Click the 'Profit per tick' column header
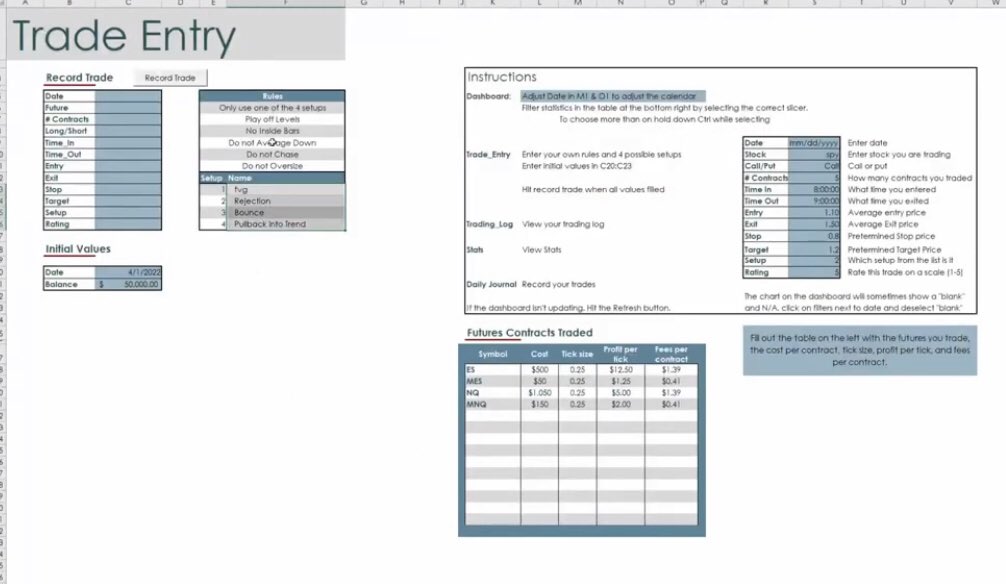The image size is (1006, 584). (620, 354)
